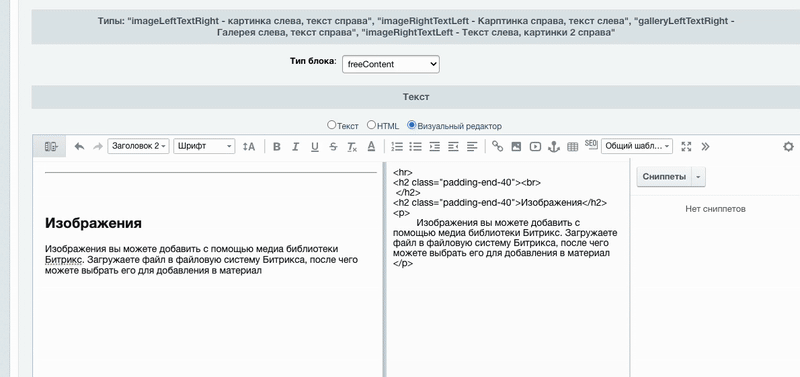Click the splitter between visual and code panes

point(384,269)
